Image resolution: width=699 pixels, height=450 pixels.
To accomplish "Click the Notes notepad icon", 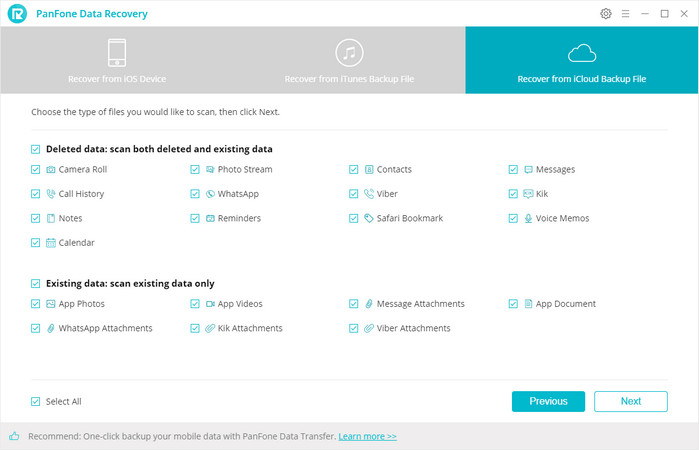I will pyautogui.click(x=51, y=218).
